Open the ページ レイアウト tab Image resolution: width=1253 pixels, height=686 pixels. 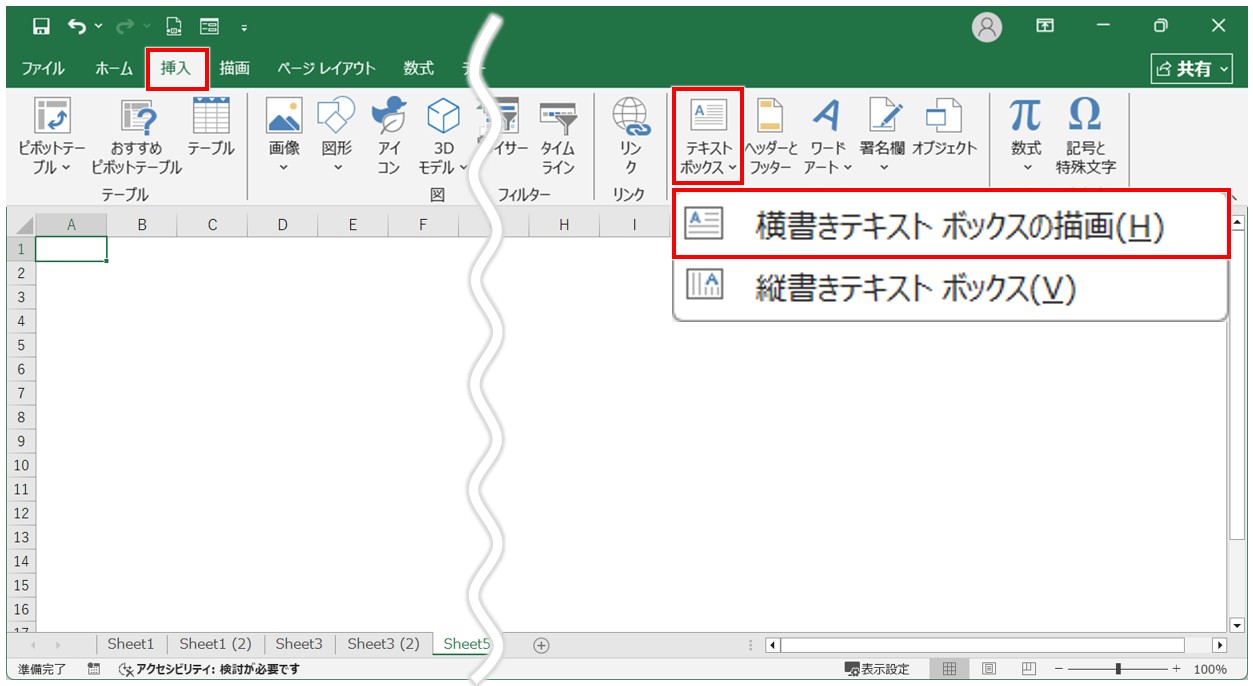click(326, 68)
